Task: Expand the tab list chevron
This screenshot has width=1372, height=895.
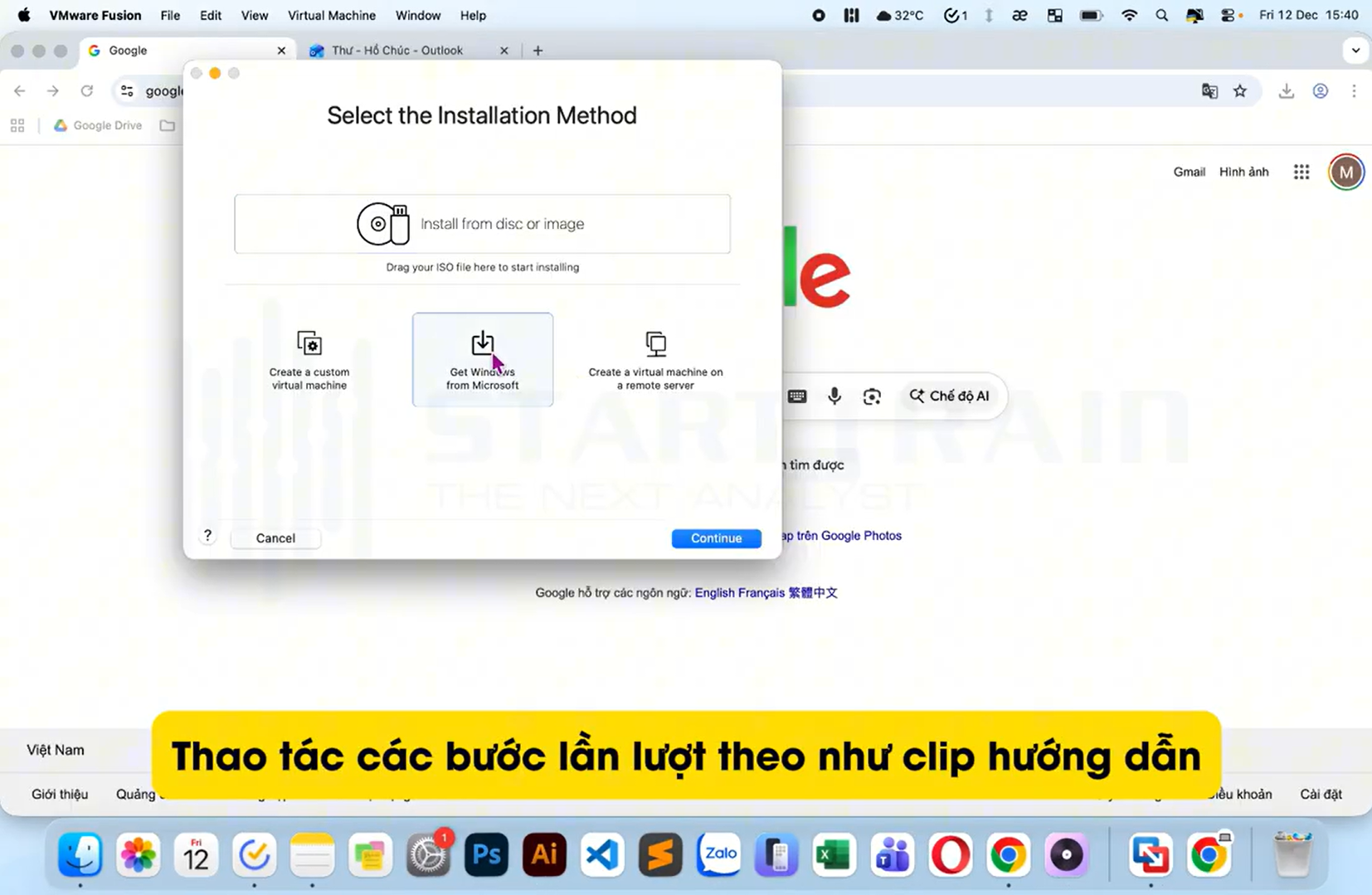Action: (x=1356, y=50)
